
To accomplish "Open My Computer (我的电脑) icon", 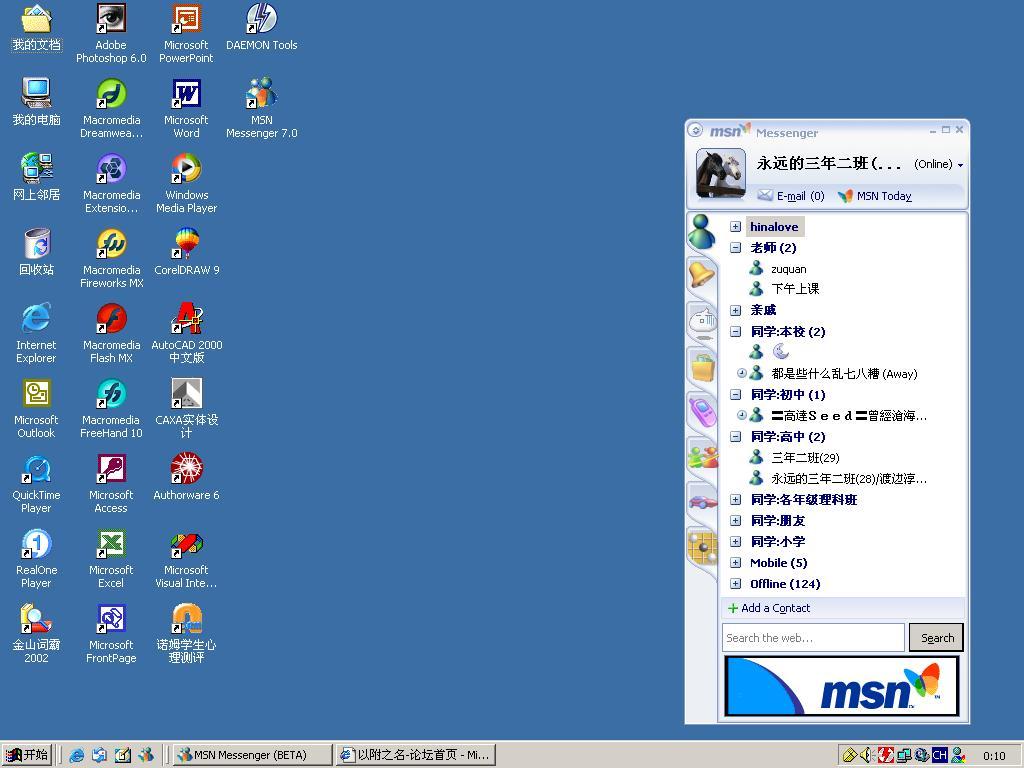I will point(37,102).
